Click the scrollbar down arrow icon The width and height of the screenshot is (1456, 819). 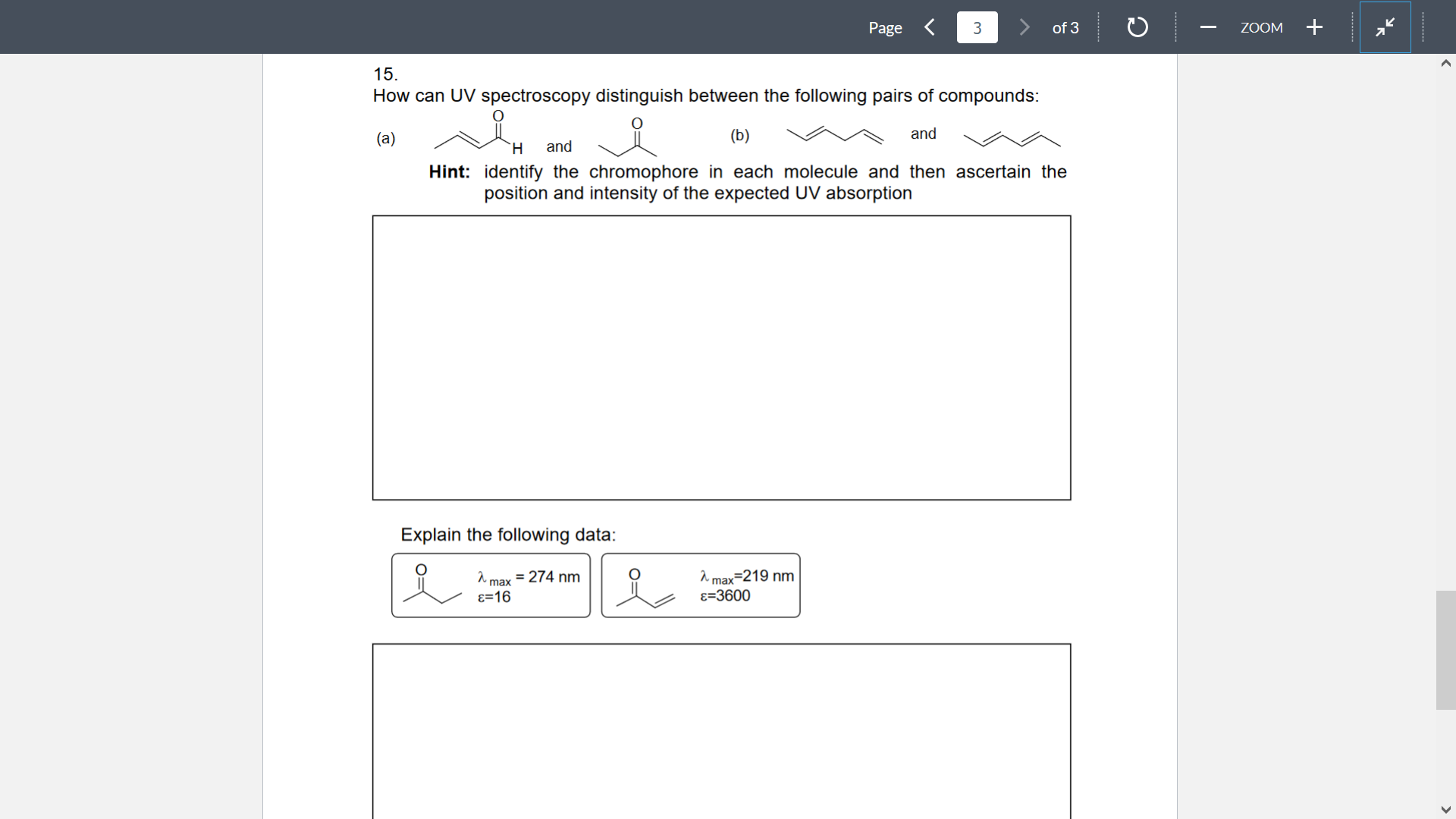(x=1446, y=809)
